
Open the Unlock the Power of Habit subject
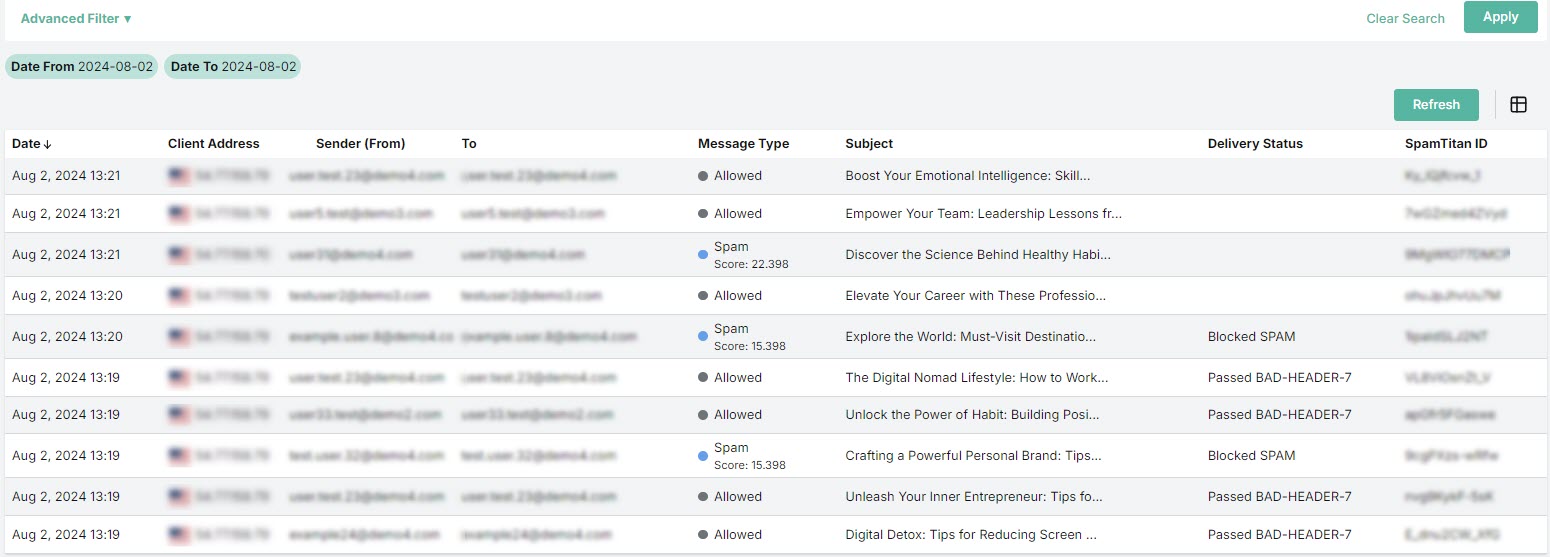972,415
